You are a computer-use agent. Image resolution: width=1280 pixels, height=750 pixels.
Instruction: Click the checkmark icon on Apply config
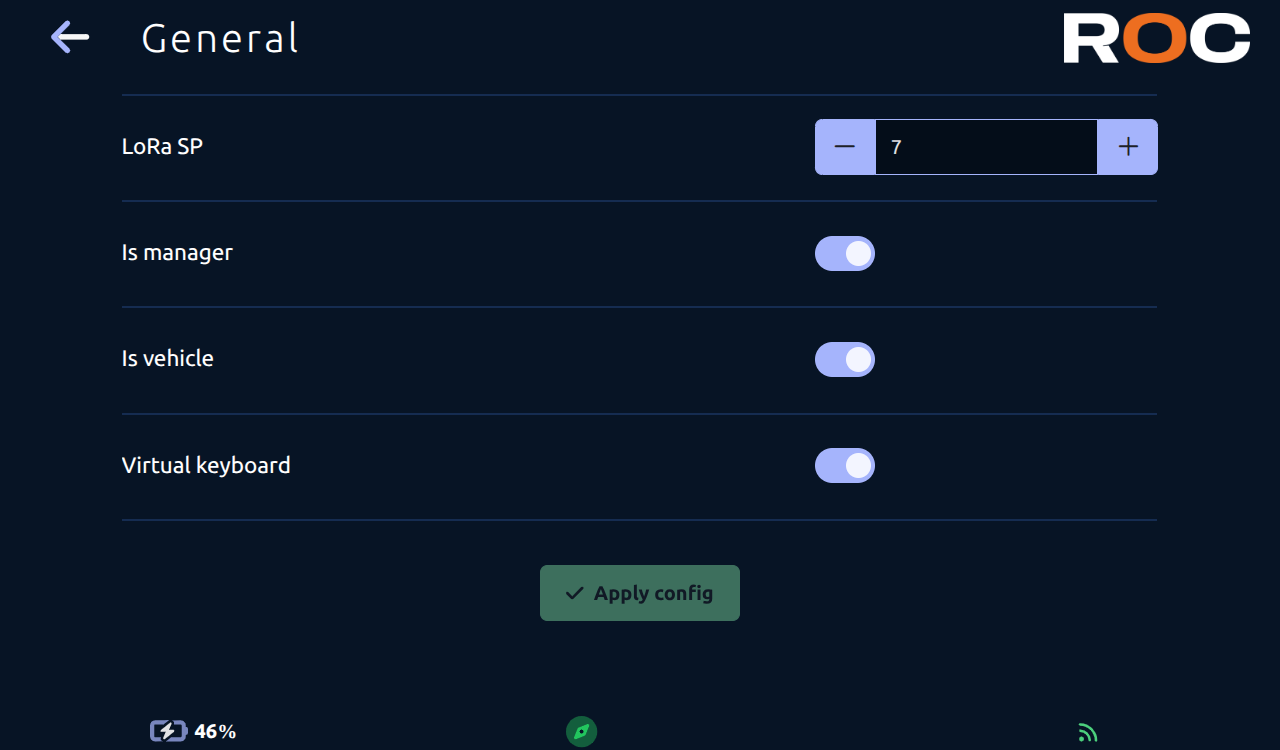[x=574, y=593]
